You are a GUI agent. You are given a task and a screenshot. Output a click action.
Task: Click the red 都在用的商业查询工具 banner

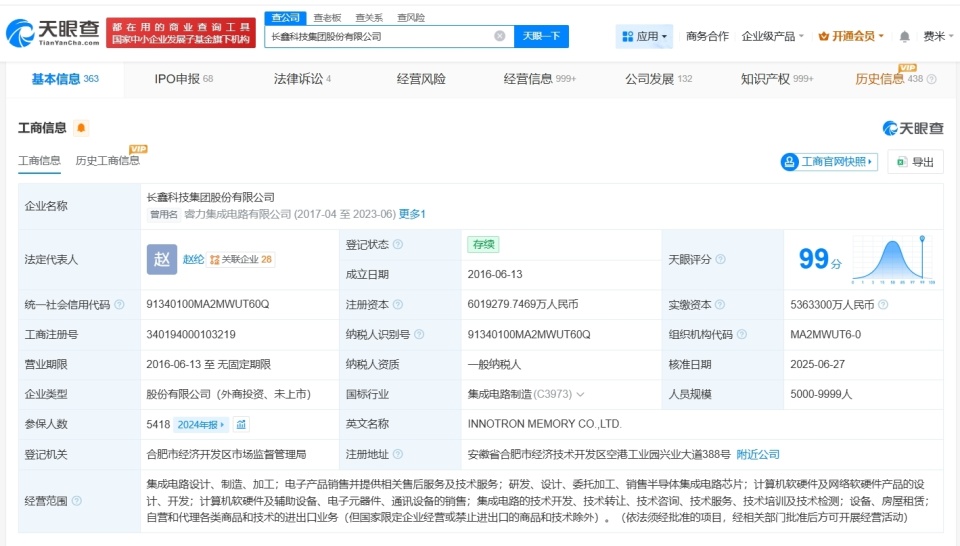181,33
